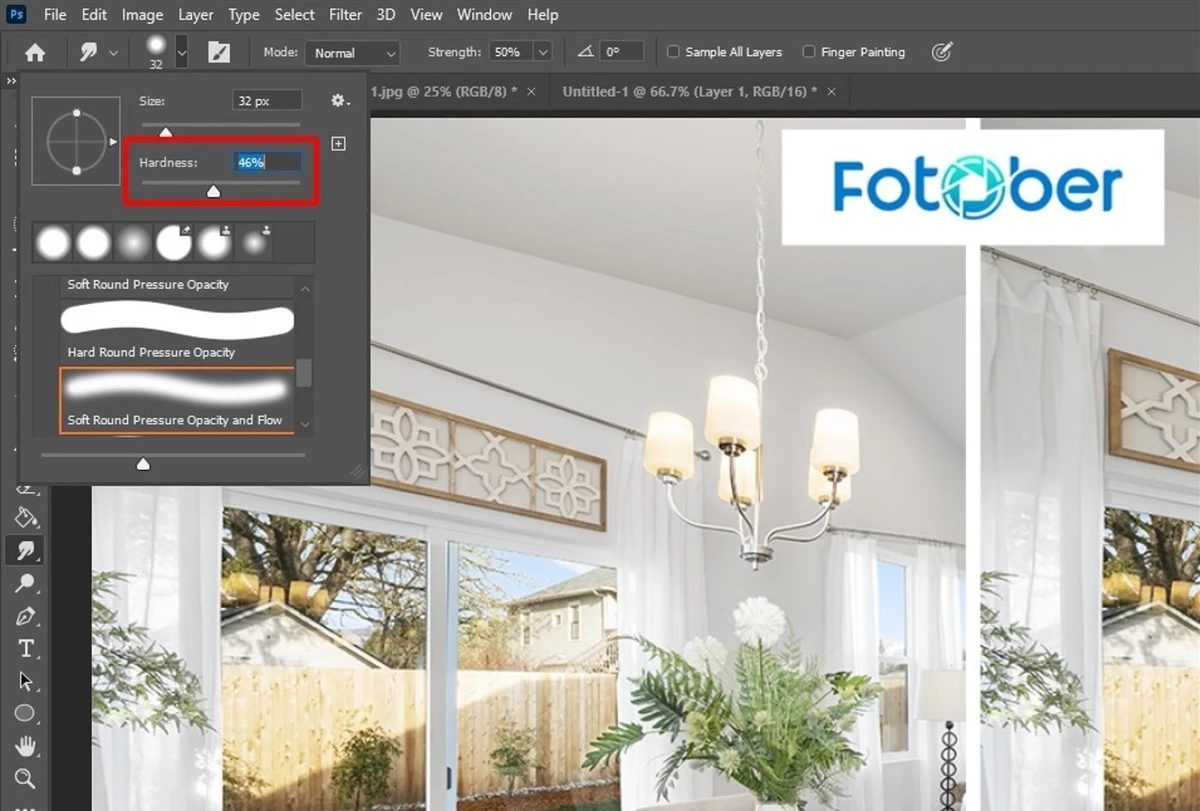1200x811 pixels.
Task: Select the Hand tool
Action: click(25, 746)
